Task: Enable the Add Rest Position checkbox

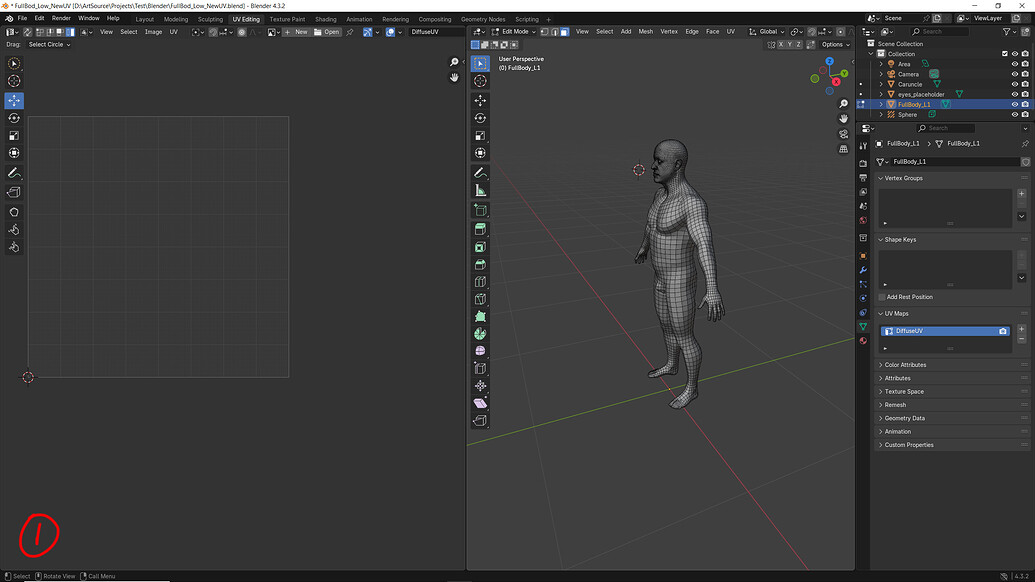Action: click(882, 297)
